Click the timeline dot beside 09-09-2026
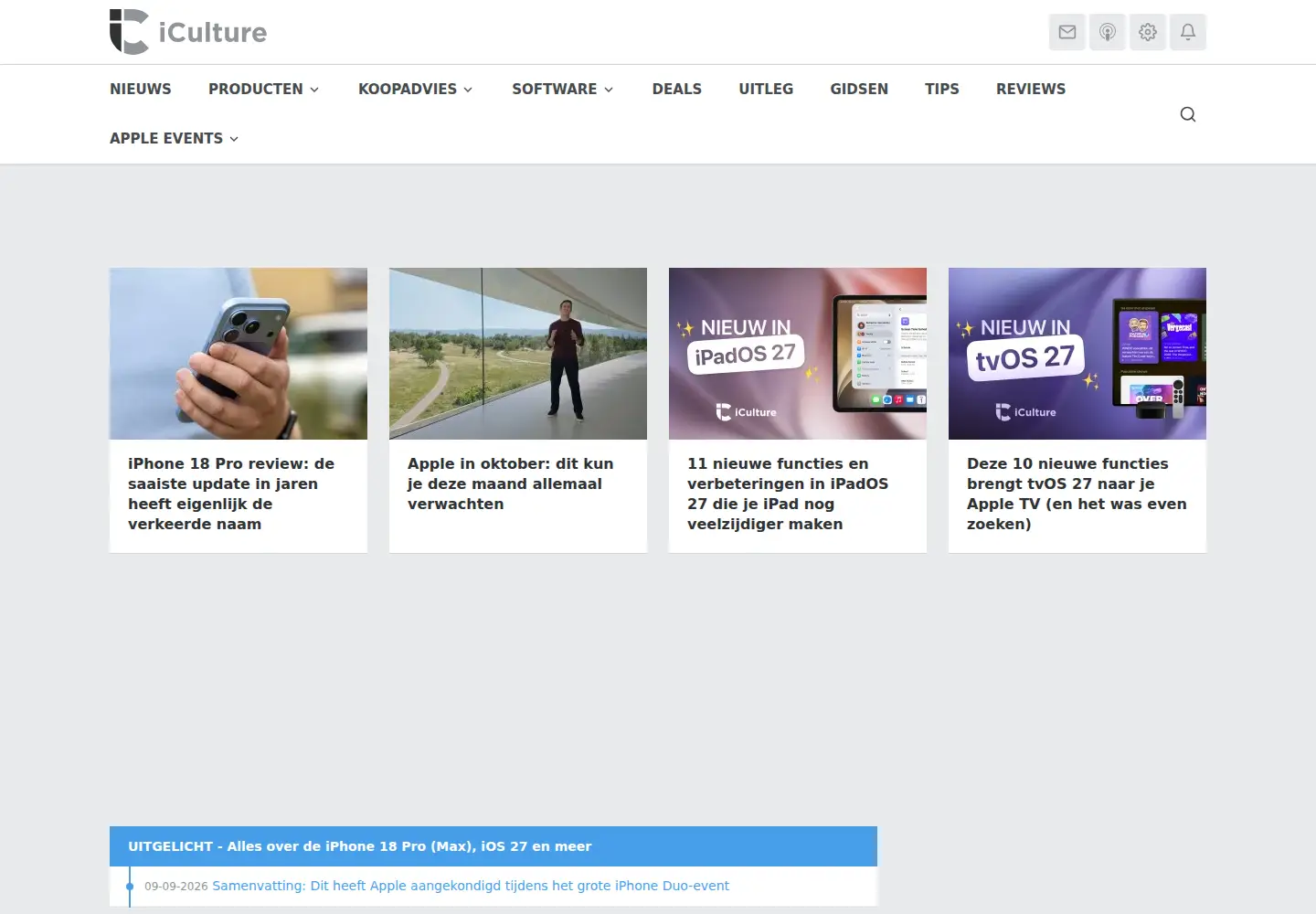Viewport: 1316px width, 914px height. [130, 887]
